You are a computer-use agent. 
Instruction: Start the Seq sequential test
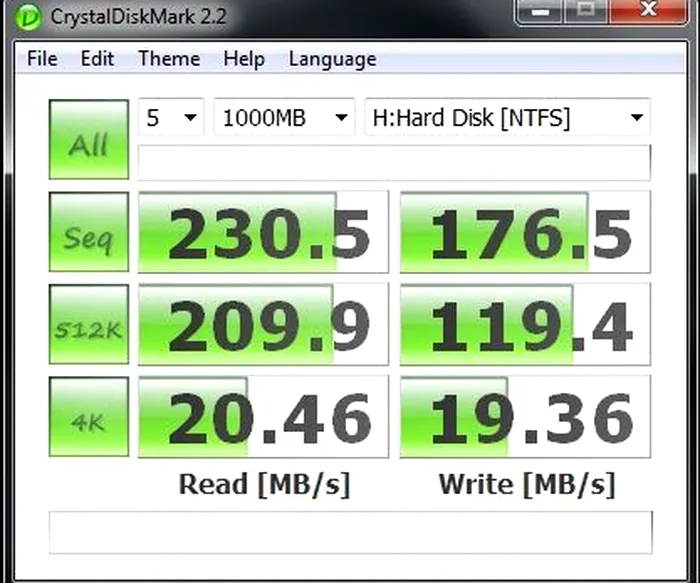(x=89, y=232)
